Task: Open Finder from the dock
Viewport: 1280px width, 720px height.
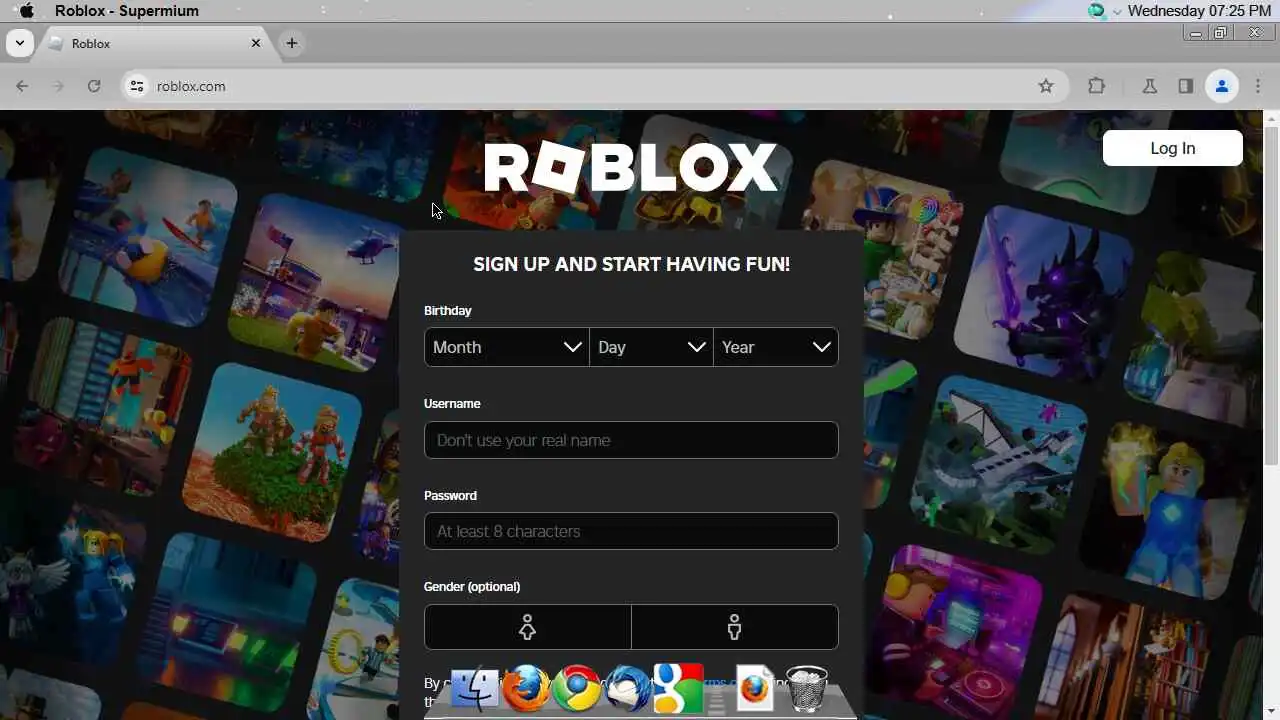Action: (x=475, y=689)
